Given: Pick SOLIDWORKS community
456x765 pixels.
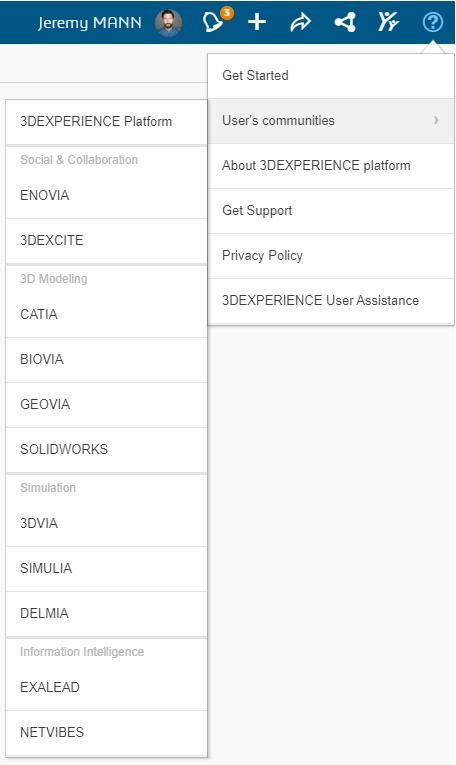Looking at the screenshot, I should click(x=106, y=450).
